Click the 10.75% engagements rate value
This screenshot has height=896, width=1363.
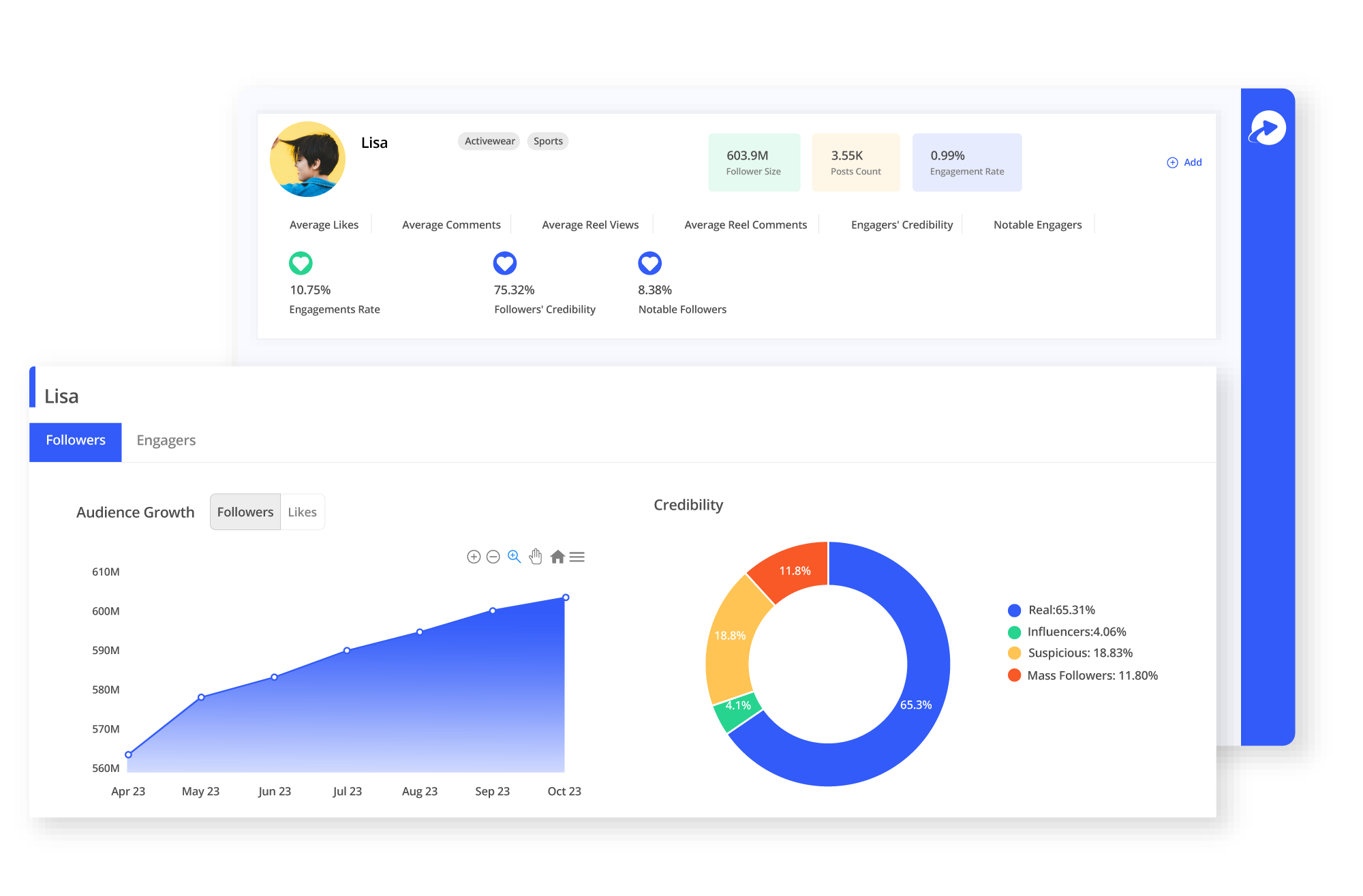tap(310, 290)
